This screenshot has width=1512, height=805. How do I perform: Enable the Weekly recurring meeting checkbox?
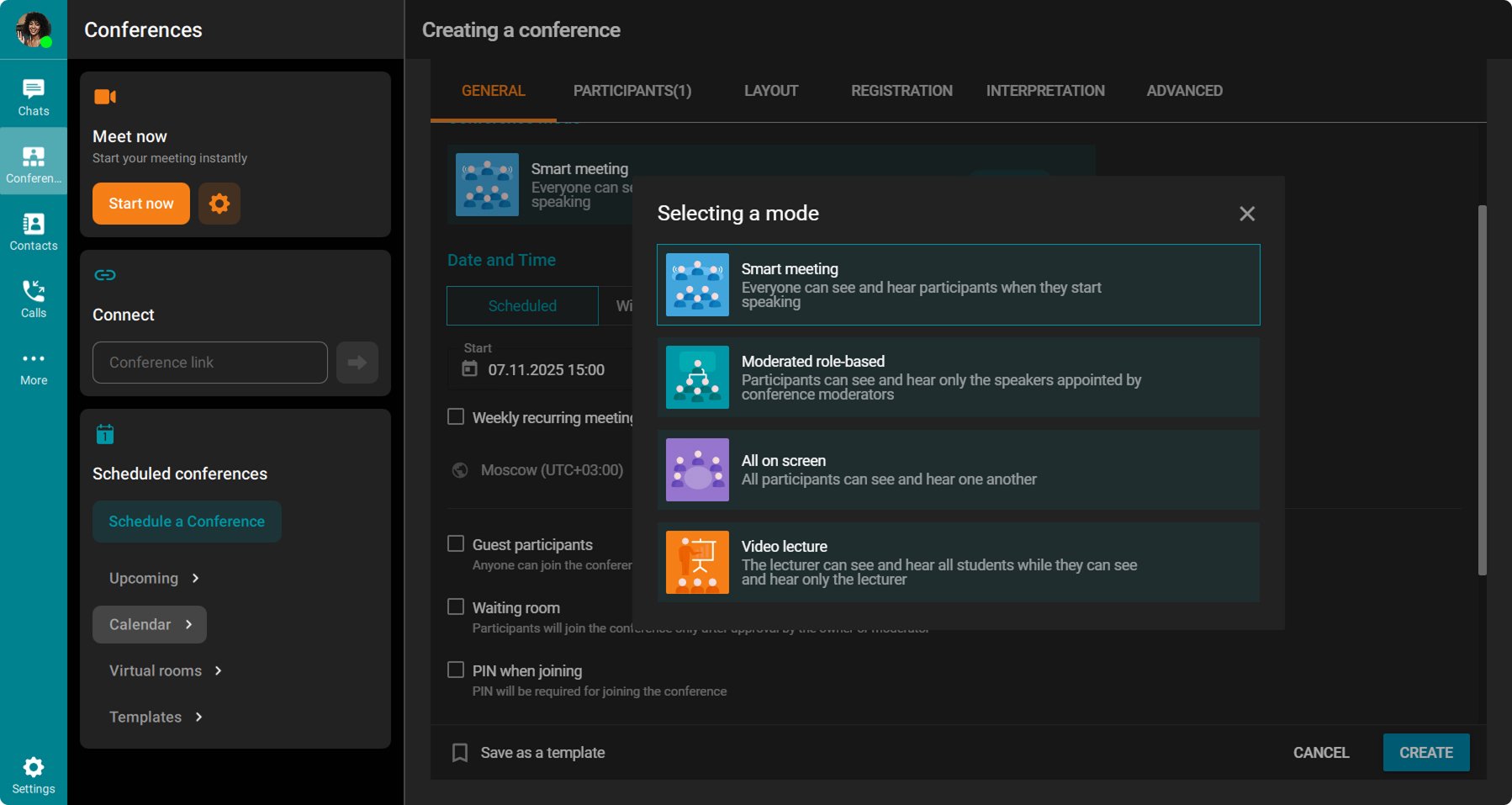tap(456, 417)
